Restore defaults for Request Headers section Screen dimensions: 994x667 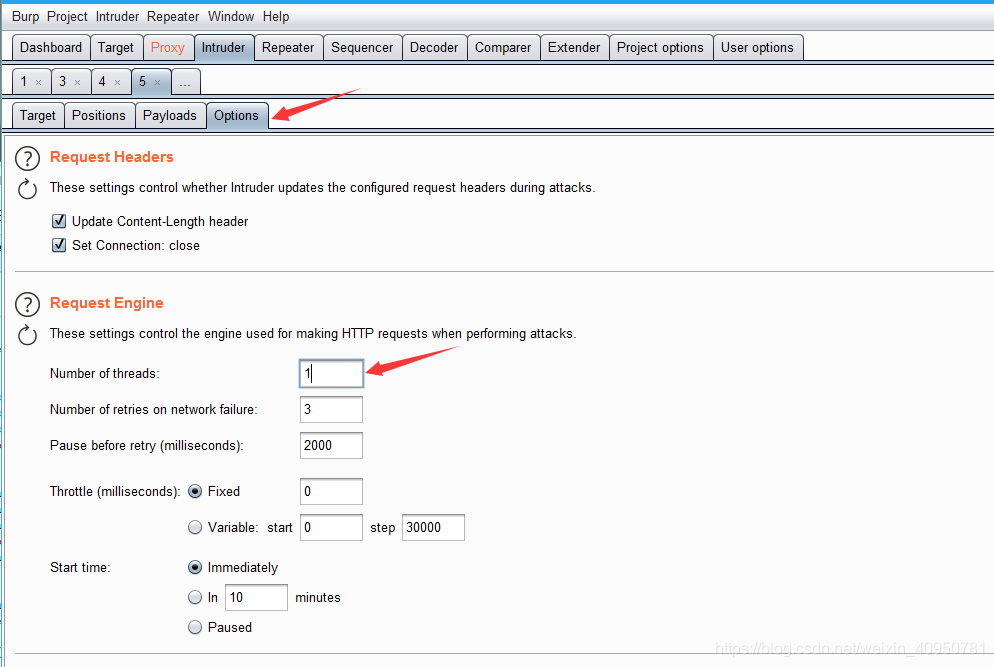(x=27, y=189)
